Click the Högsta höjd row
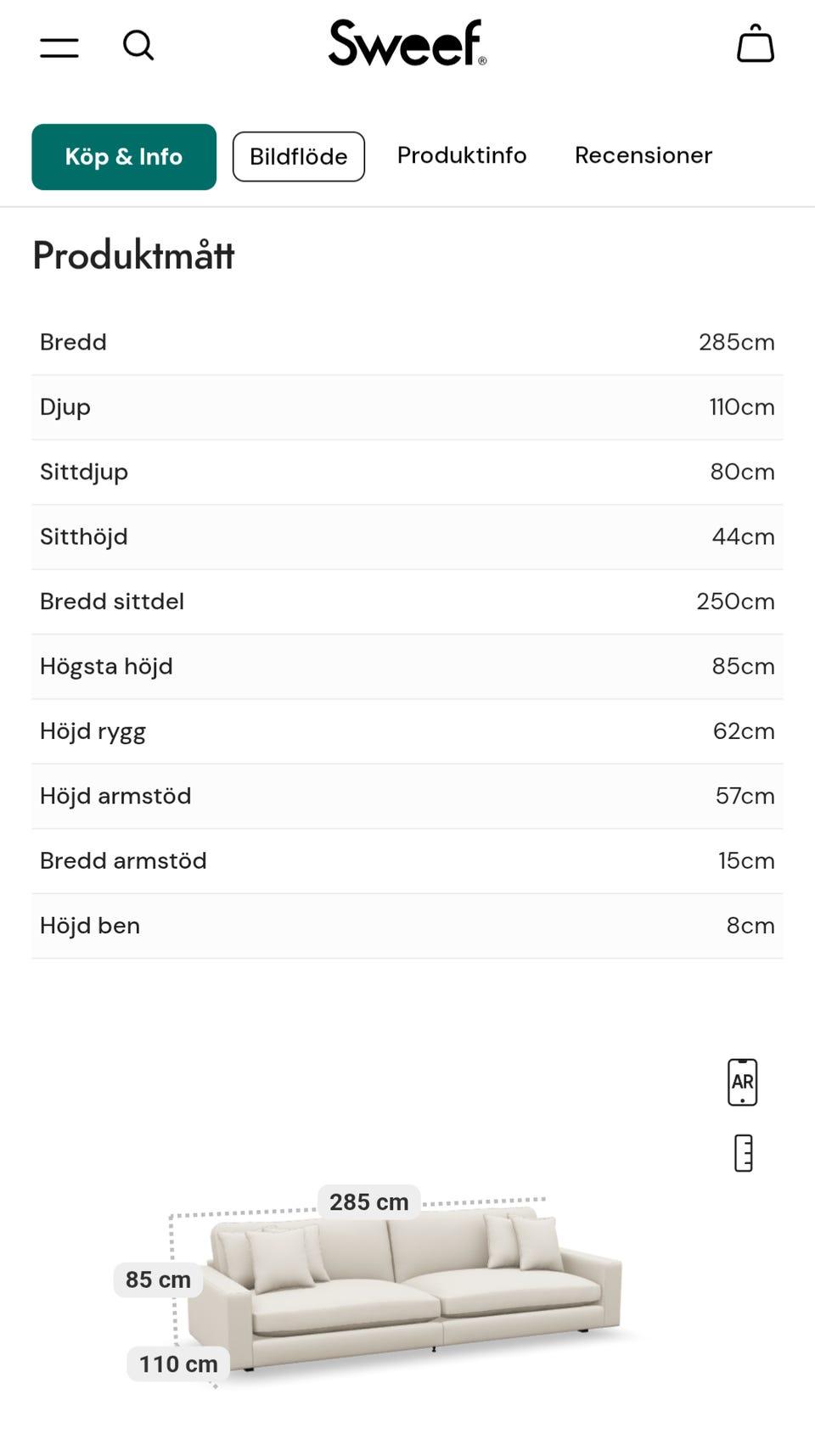The height and width of the screenshot is (1456, 815). point(407,666)
